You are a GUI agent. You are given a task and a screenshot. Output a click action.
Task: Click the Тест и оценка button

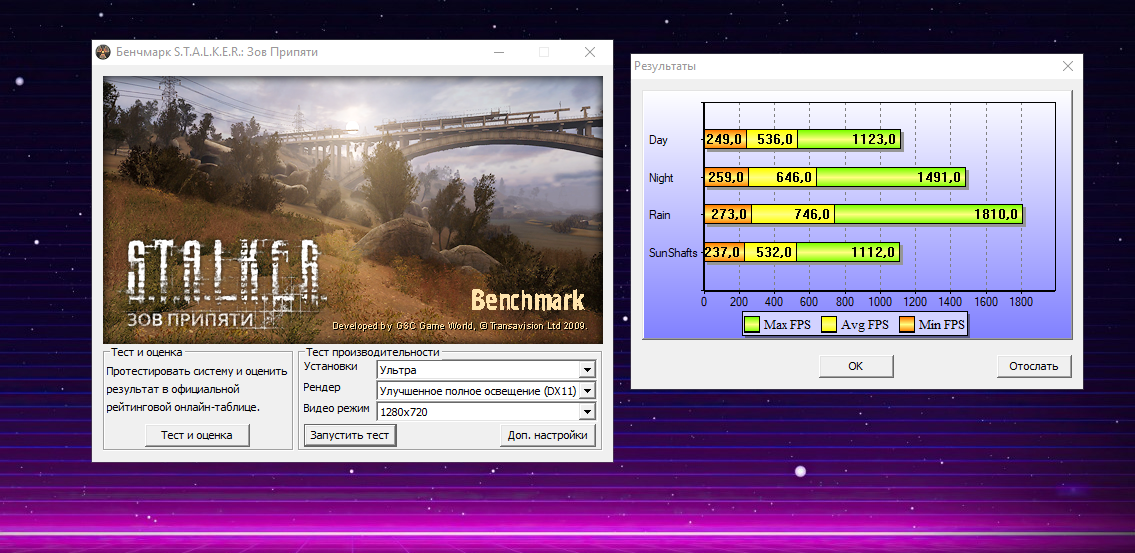[x=197, y=435]
